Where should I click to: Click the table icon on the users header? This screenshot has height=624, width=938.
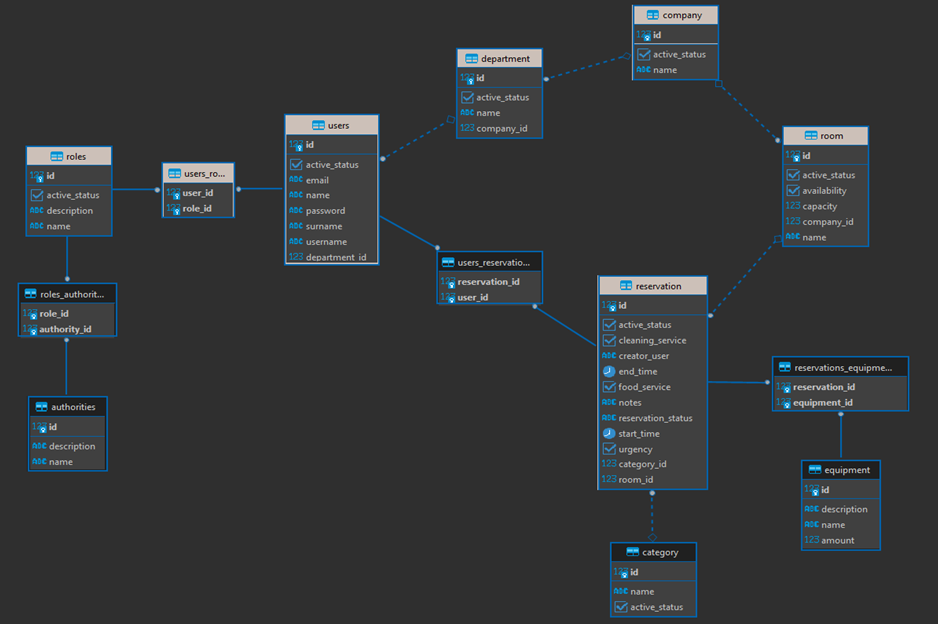pyautogui.click(x=317, y=125)
